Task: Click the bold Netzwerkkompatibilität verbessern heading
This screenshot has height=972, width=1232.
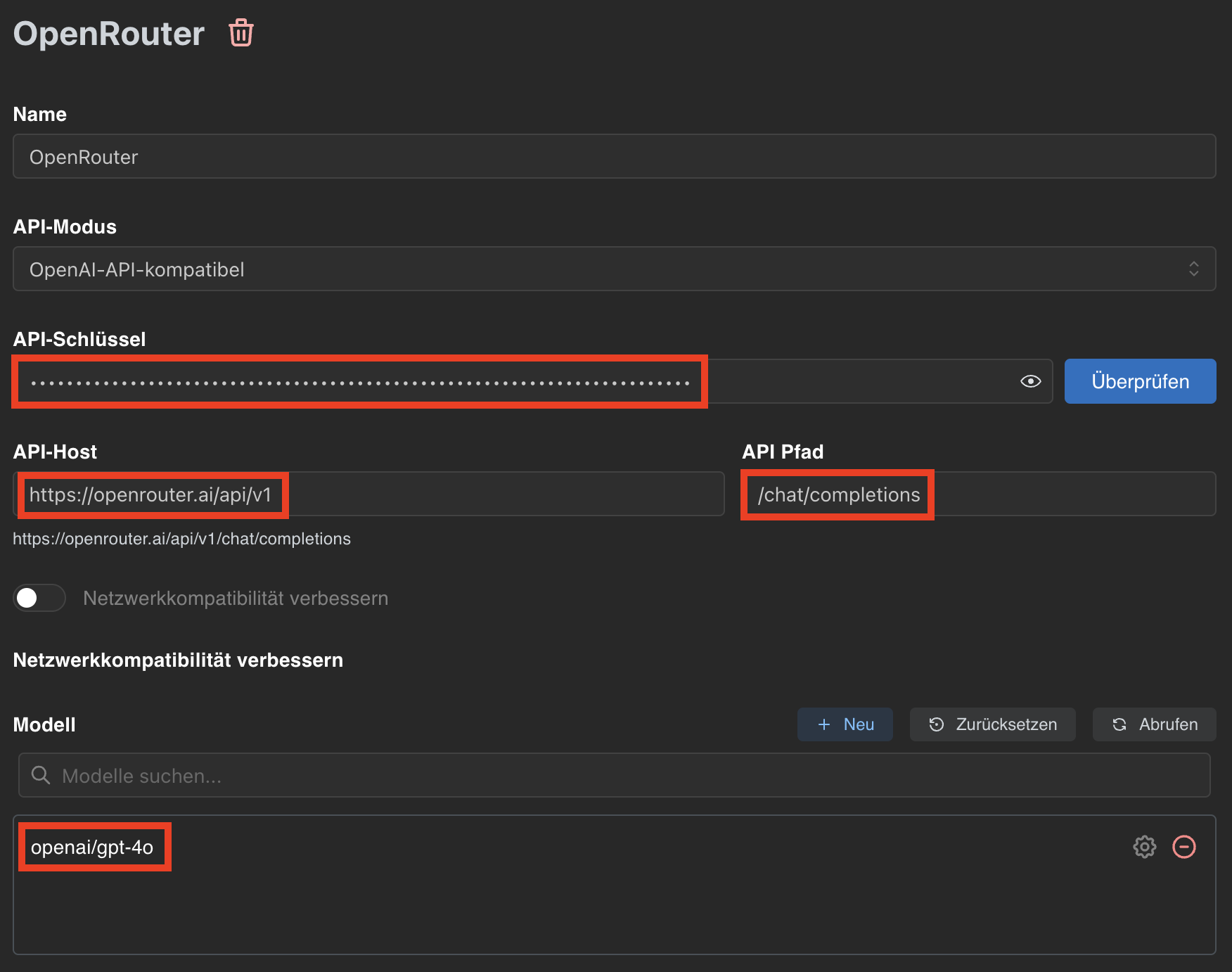Action: pyautogui.click(x=178, y=660)
